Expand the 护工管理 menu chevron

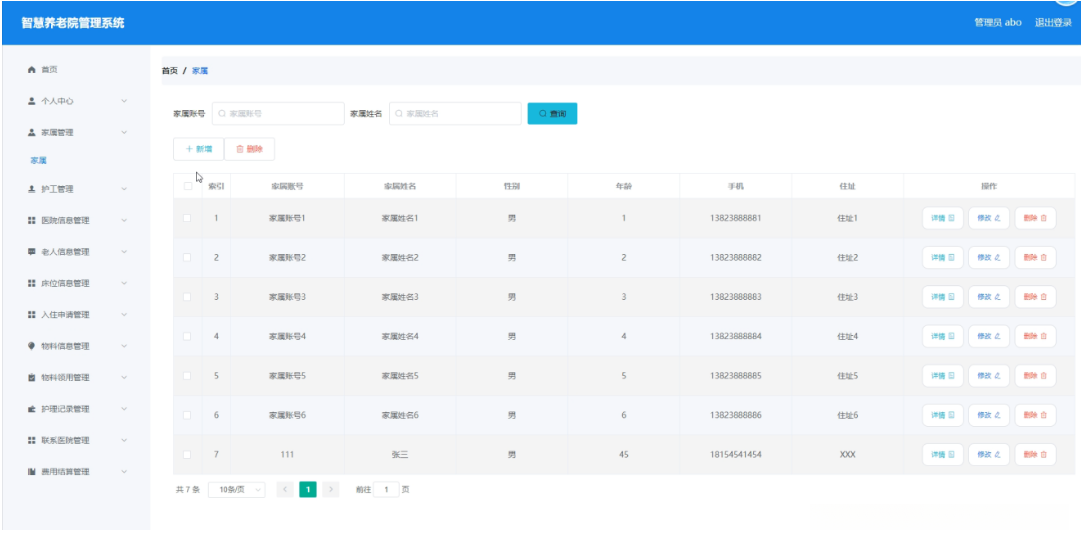coord(124,189)
